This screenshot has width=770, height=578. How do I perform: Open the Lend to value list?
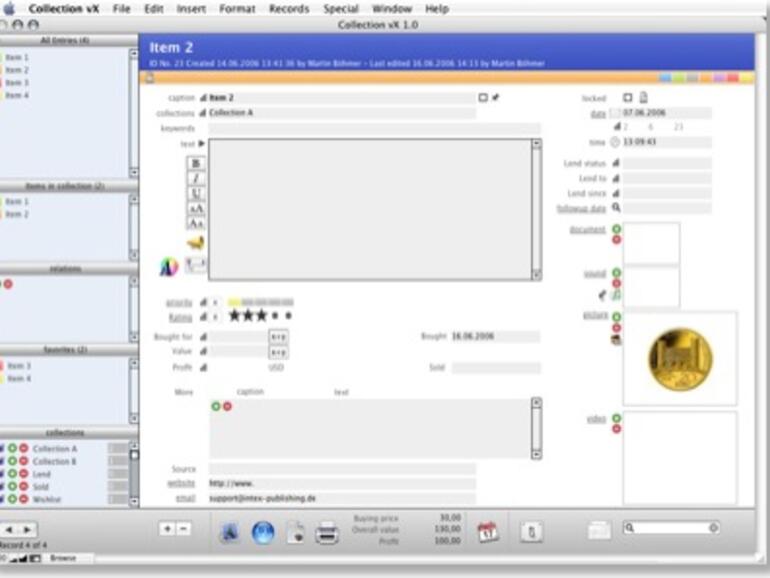(616, 178)
